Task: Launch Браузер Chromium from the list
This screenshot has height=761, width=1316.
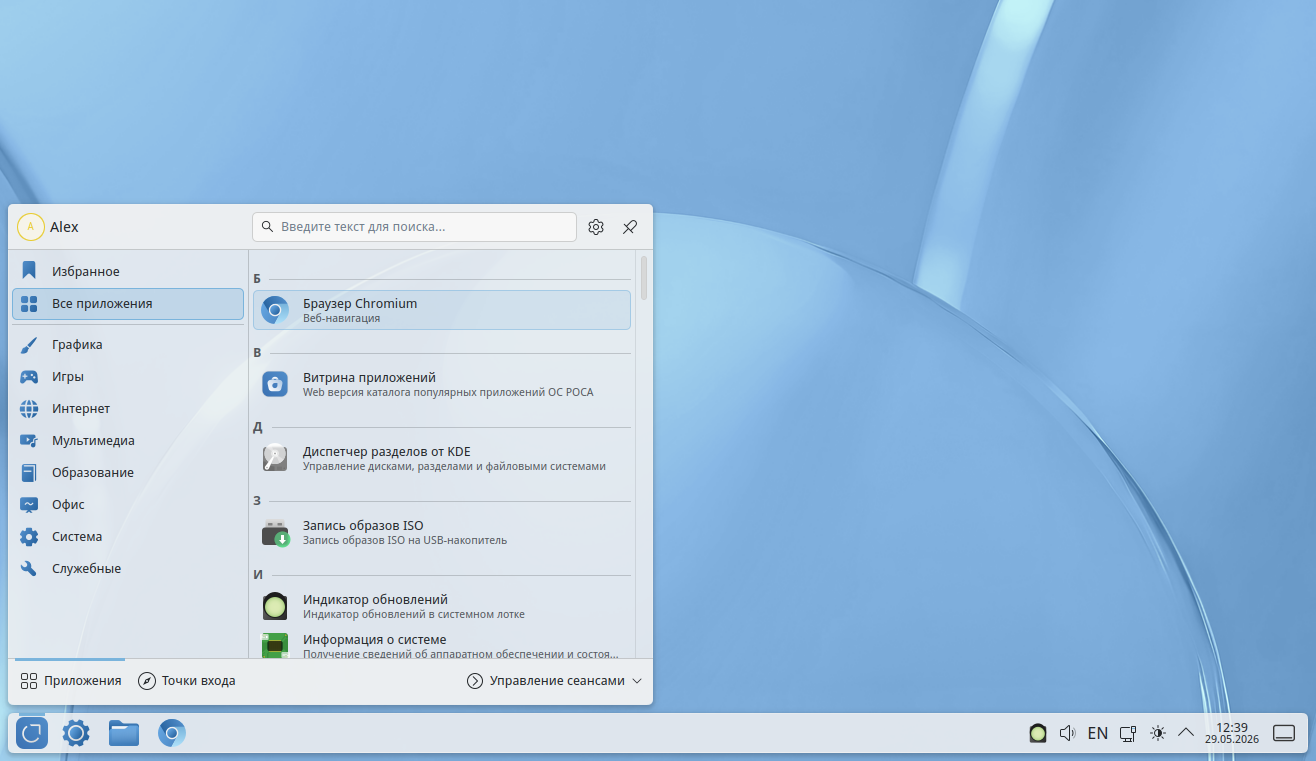Action: tap(442, 310)
